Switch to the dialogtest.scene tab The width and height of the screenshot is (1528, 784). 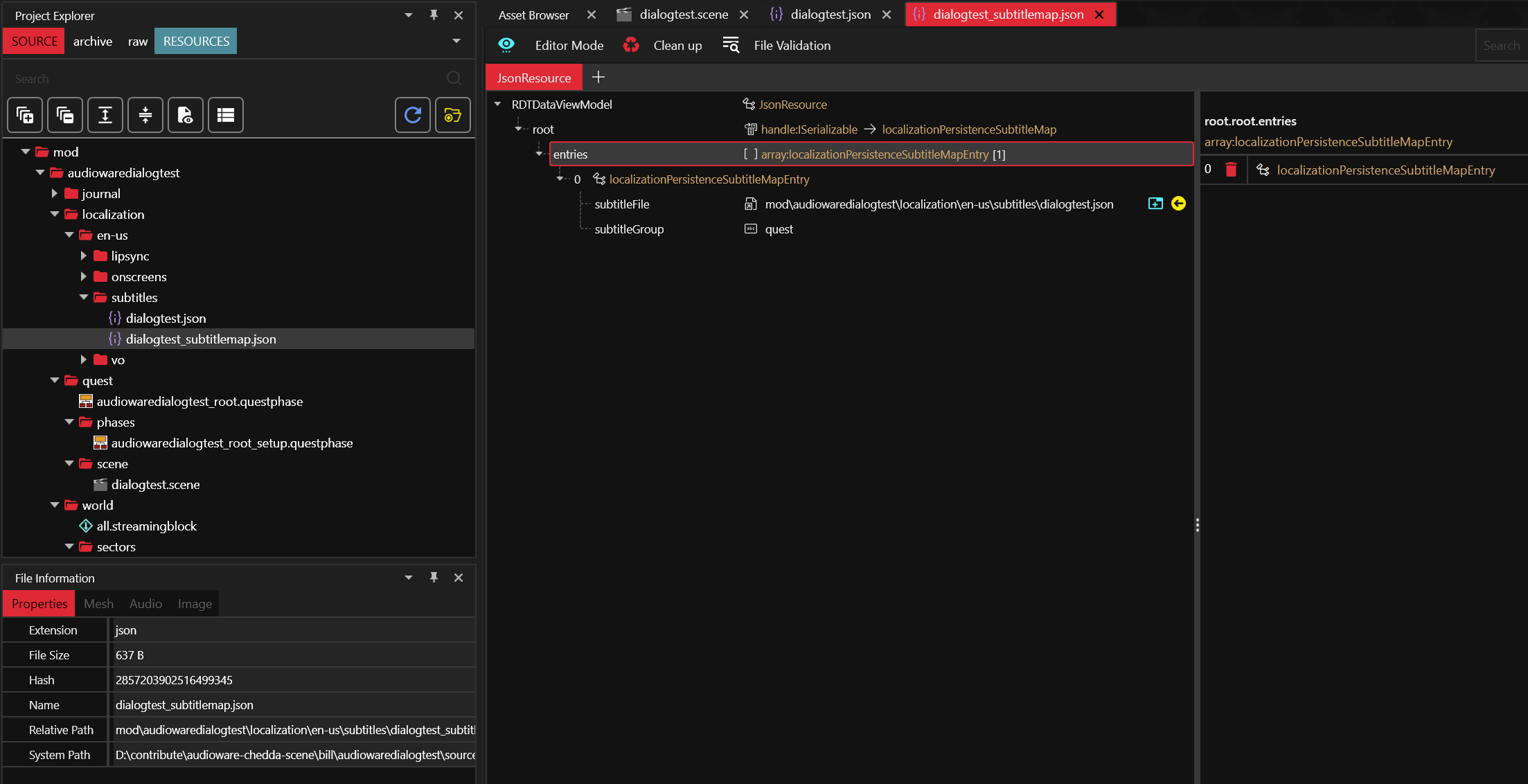pyautogui.click(x=682, y=15)
